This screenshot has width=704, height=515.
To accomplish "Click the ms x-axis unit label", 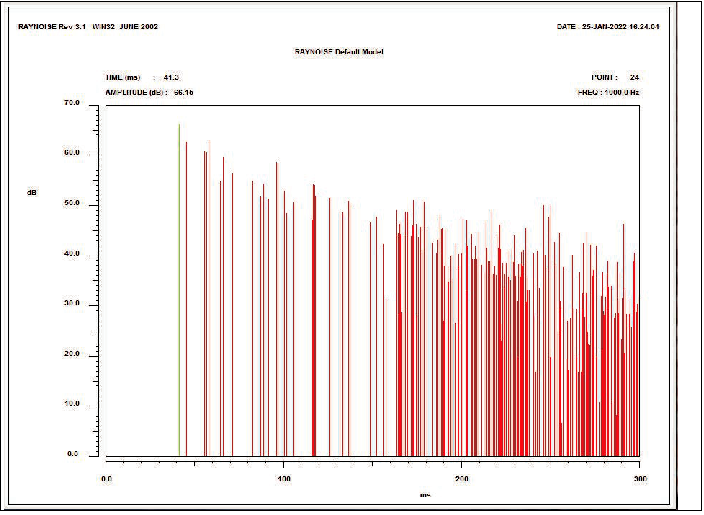I will point(425,495).
